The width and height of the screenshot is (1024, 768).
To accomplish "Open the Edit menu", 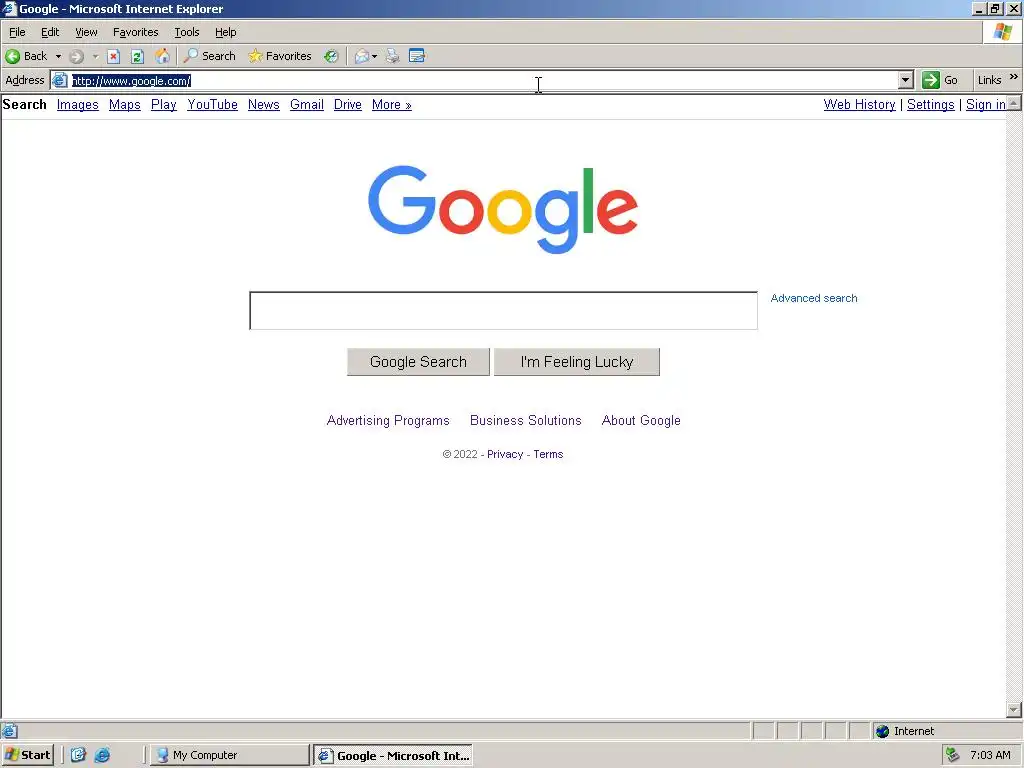I will [50, 32].
